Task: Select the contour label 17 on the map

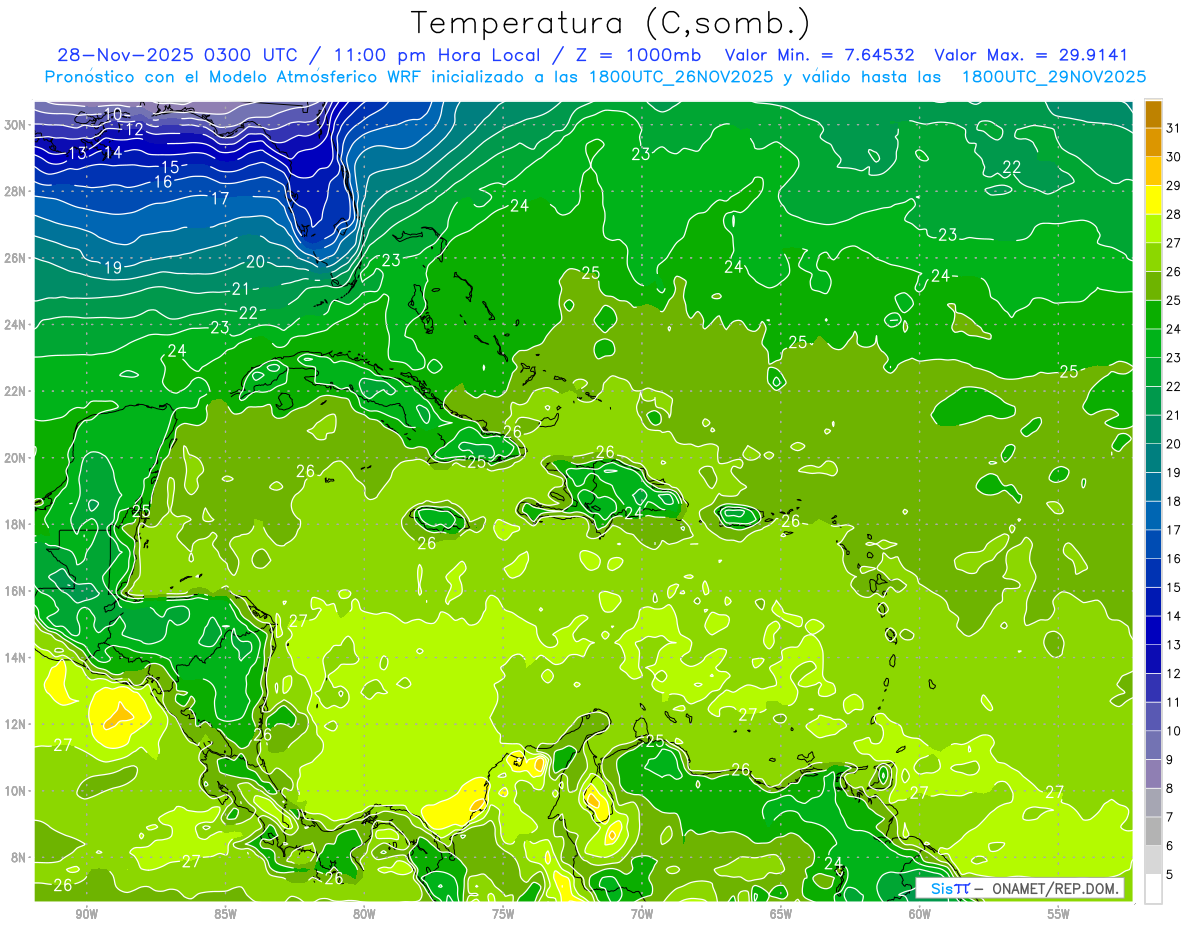Action: 220,198
